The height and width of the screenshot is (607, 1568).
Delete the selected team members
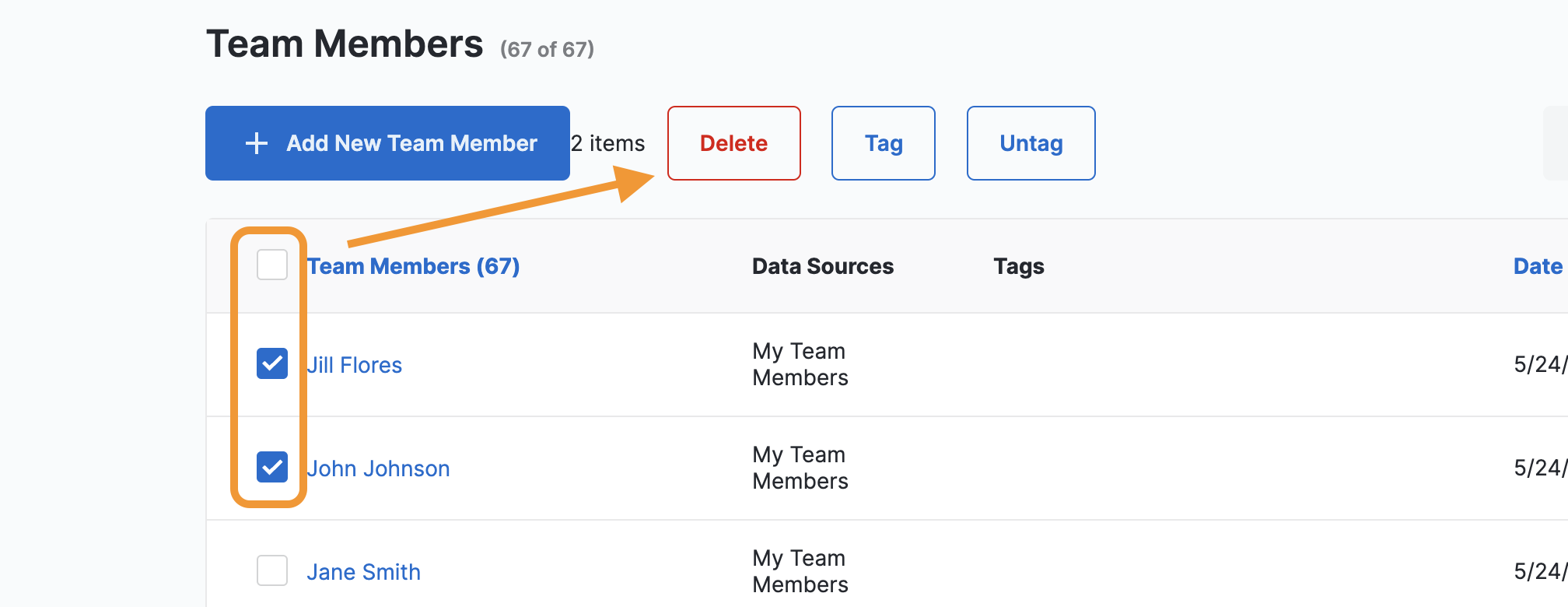click(x=733, y=143)
